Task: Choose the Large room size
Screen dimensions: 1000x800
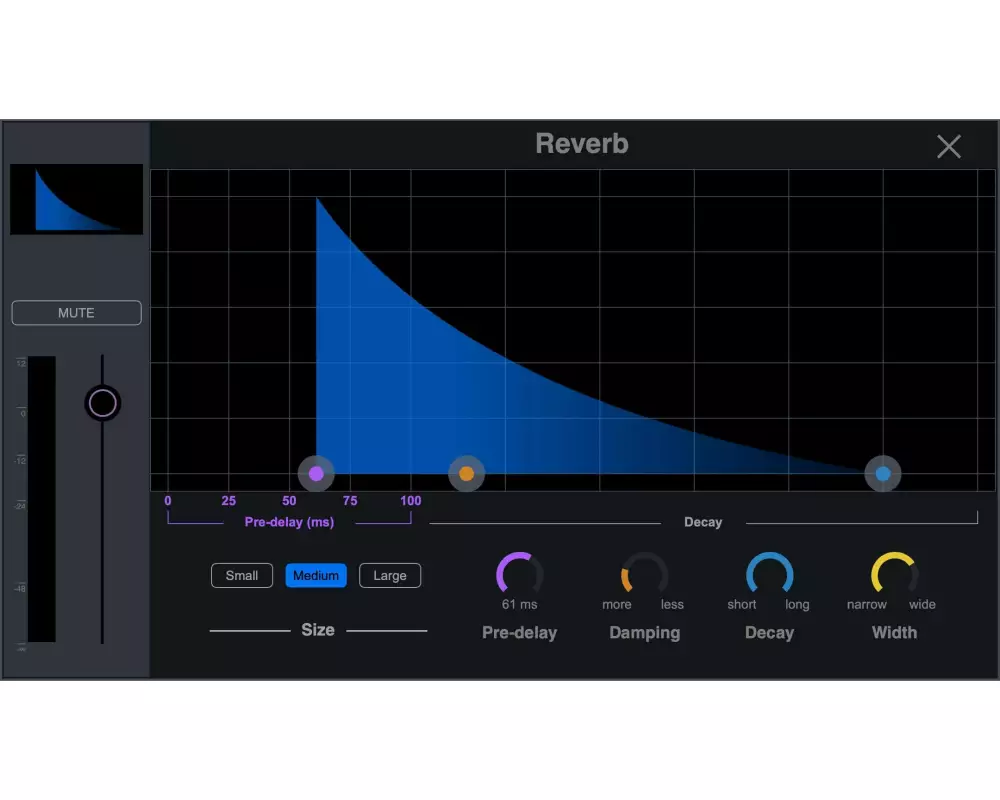Action: [x=390, y=576]
